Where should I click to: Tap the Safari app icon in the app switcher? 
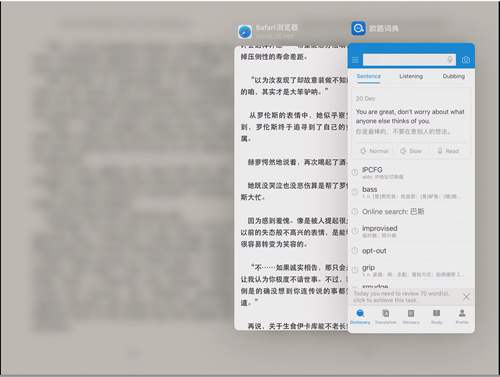coord(245,32)
